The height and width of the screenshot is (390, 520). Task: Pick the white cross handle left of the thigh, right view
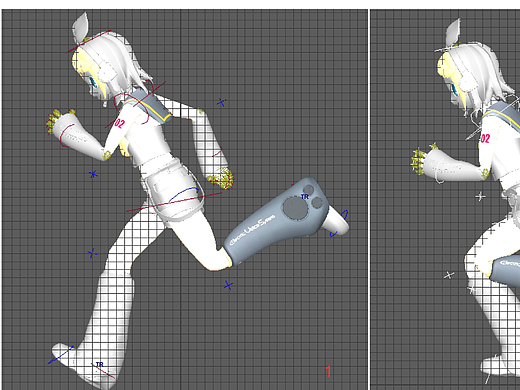(x=449, y=275)
